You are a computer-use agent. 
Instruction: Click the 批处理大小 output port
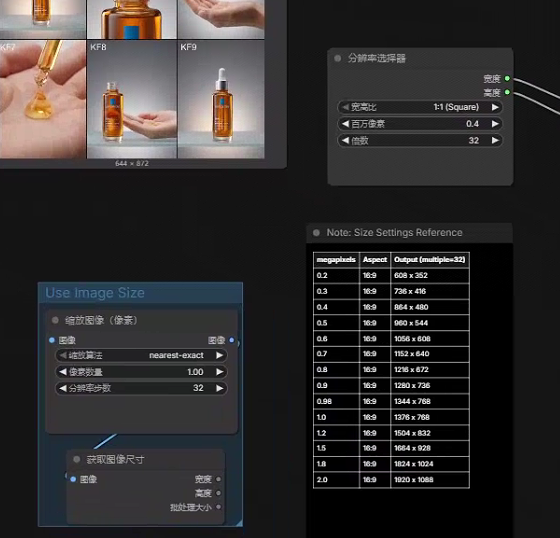pyautogui.click(x=218, y=507)
